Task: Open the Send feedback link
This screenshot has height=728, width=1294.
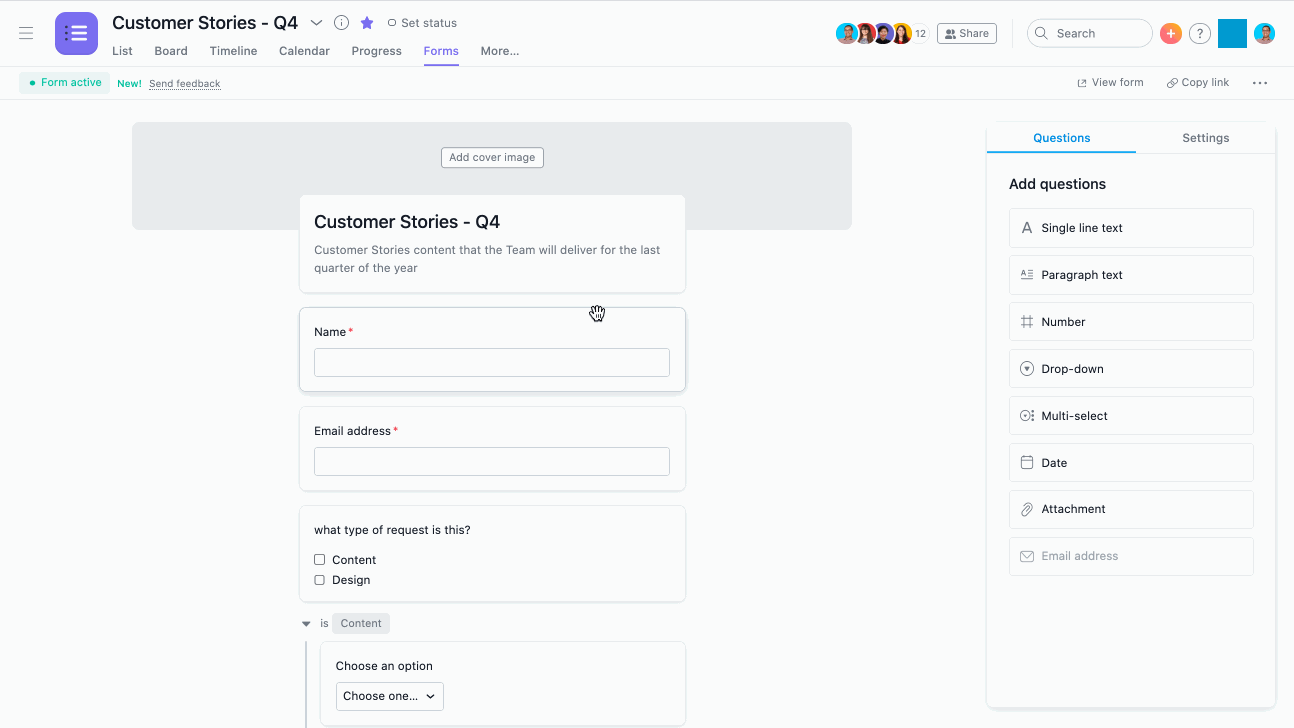Action: [184, 83]
